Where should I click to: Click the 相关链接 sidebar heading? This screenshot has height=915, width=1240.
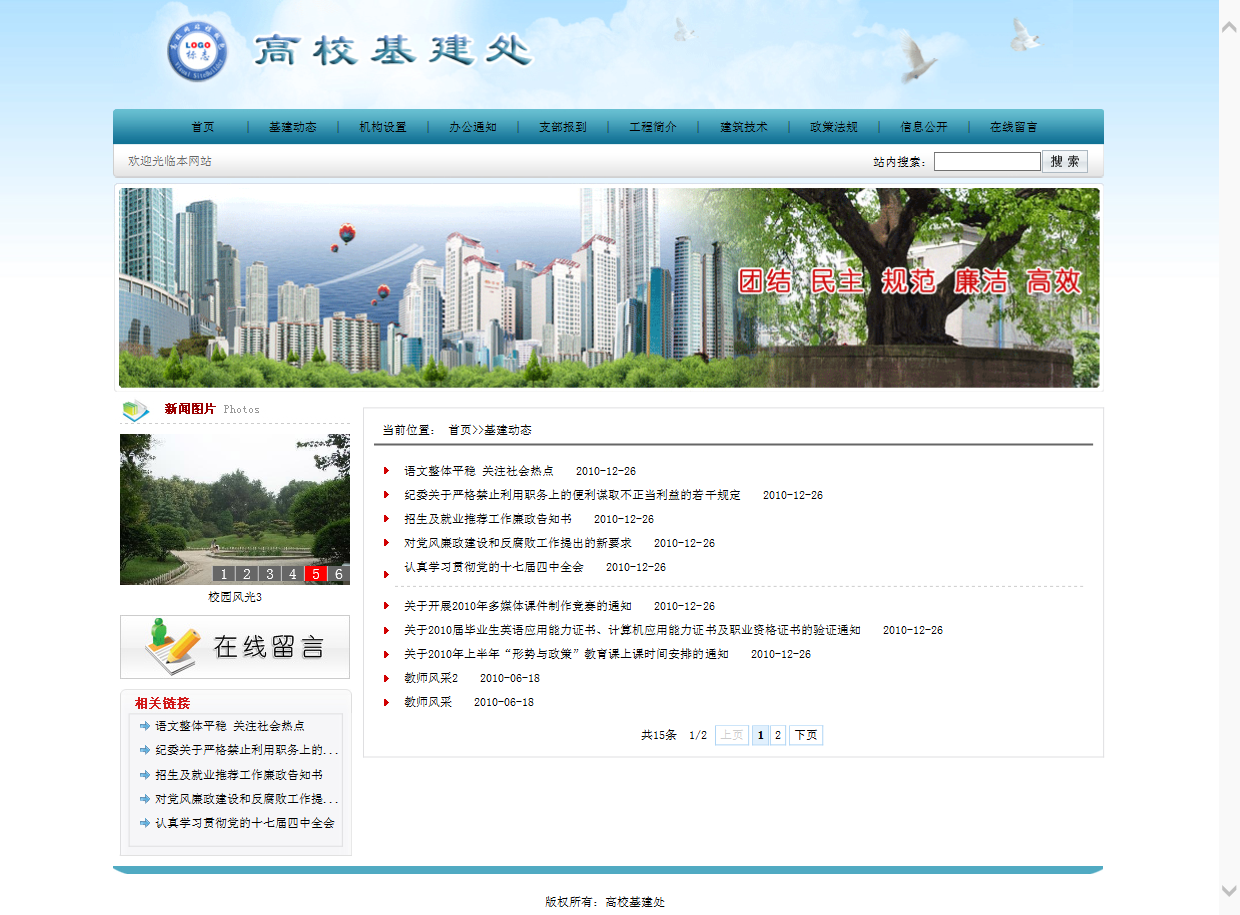162,703
